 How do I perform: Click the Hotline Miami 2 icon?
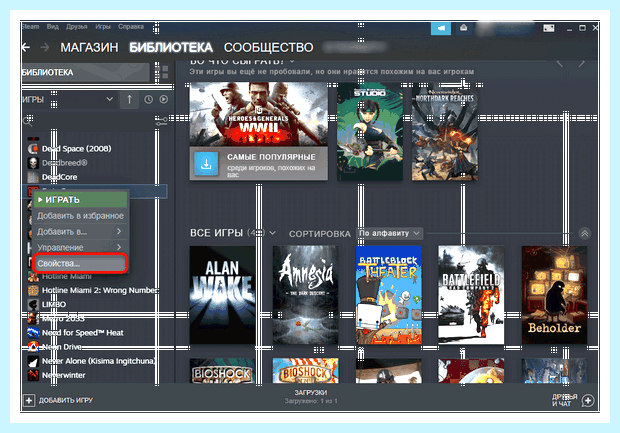coord(33,290)
